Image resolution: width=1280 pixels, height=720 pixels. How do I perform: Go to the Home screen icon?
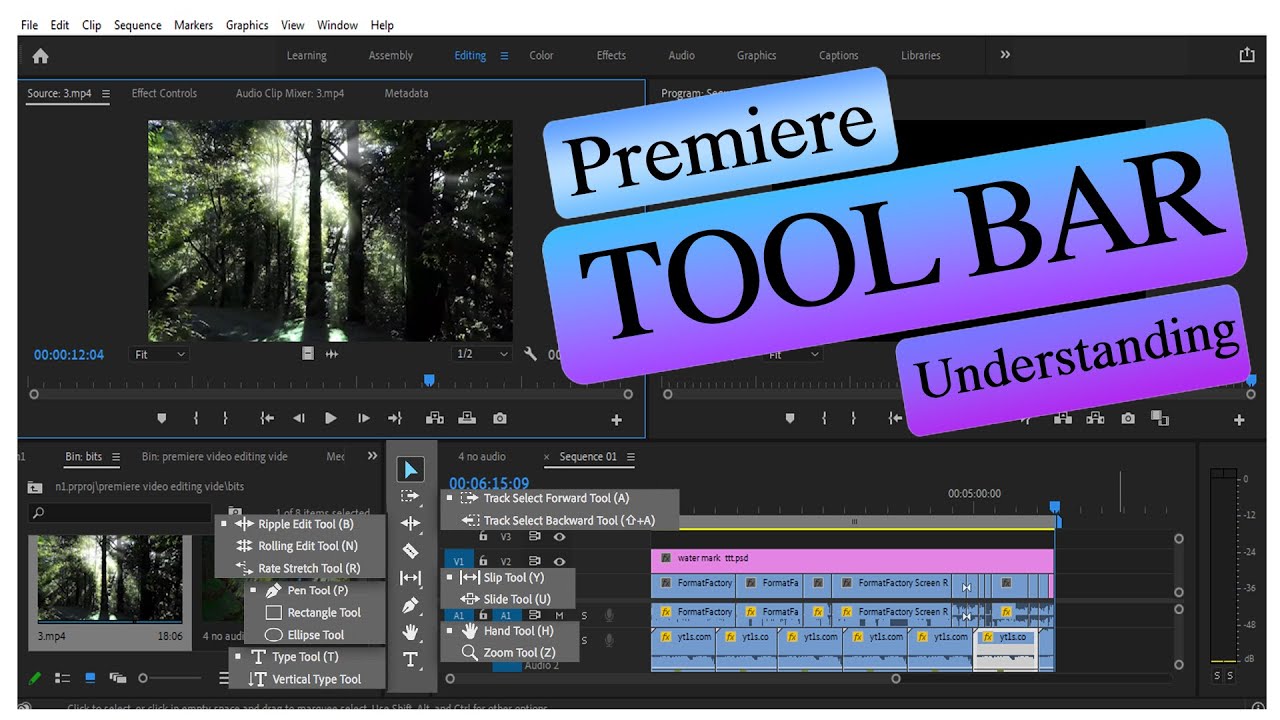40,56
